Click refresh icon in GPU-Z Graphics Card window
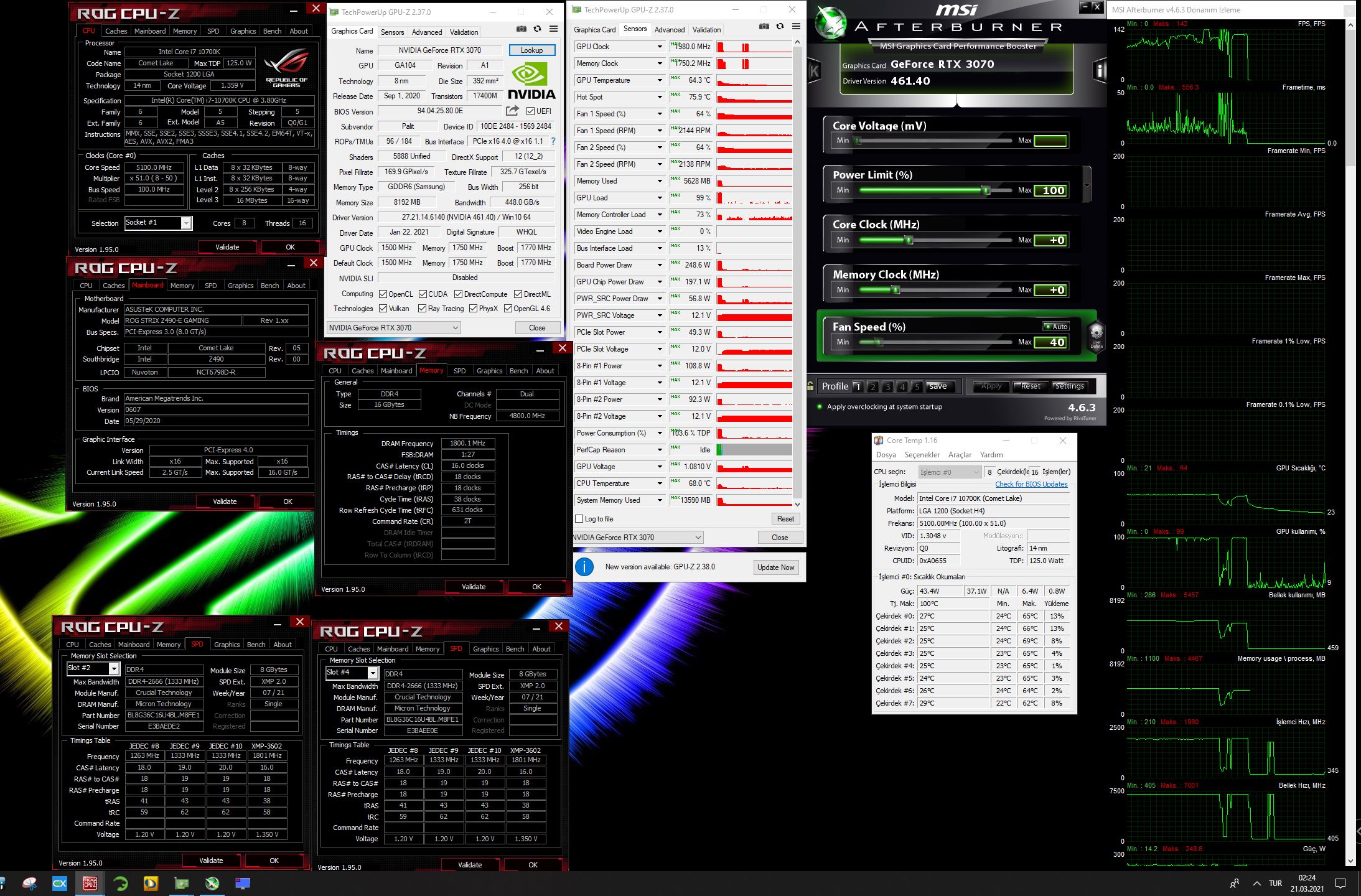Screen dimensions: 1361x896 [x=537, y=29]
